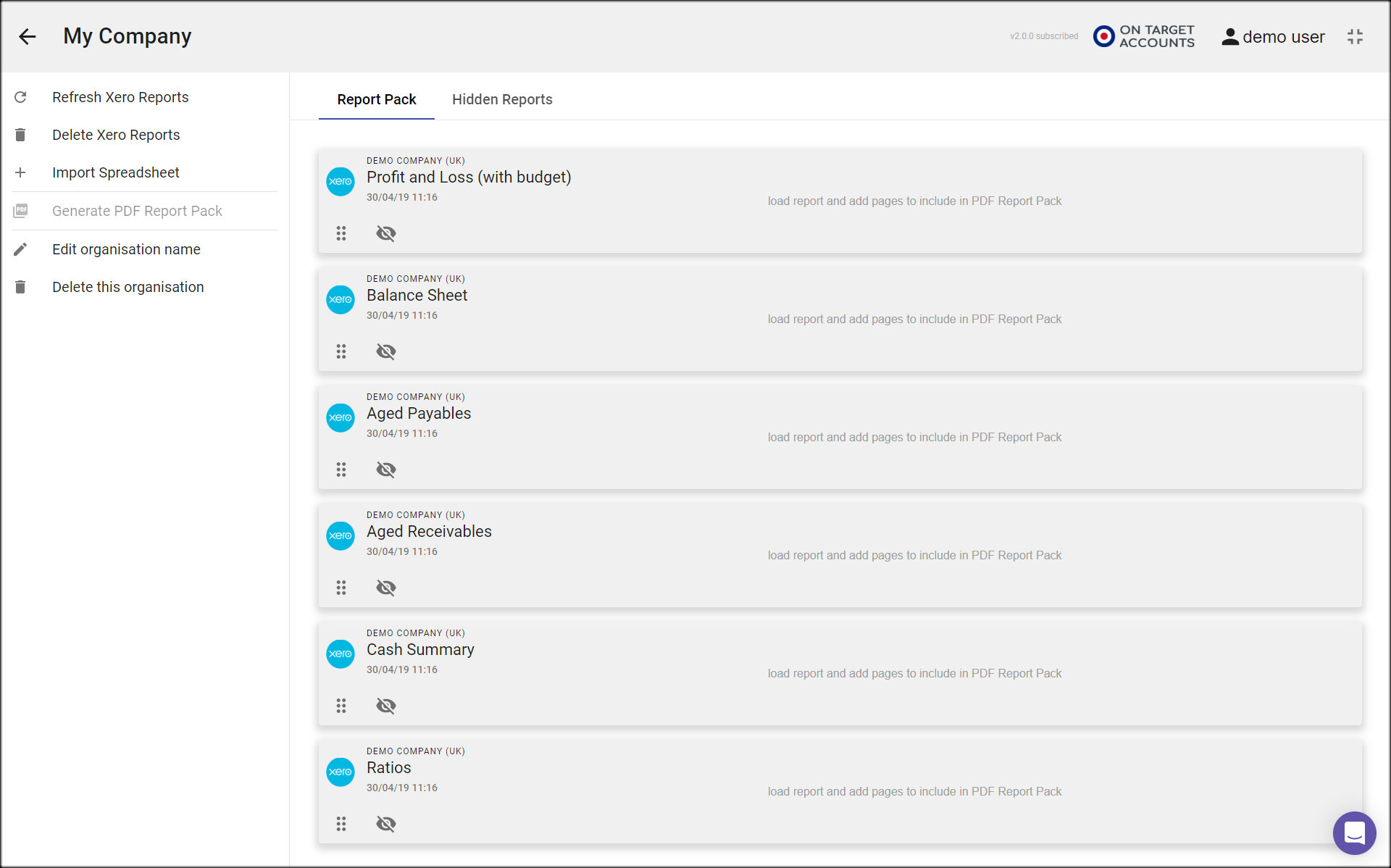Click the drag handle on Ratios card
This screenshot has width=1391, height=868.
point(341,824)
